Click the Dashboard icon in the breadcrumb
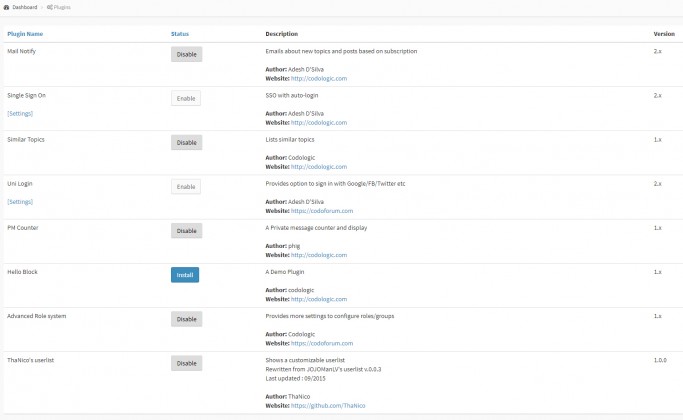 pos(7,7)
